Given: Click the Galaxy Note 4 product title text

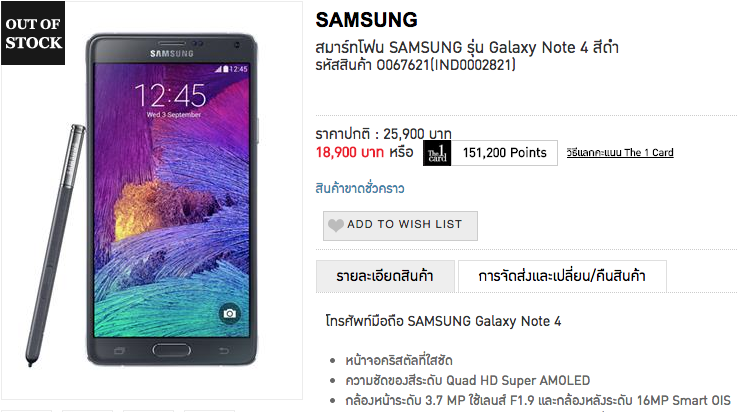Looking at the screenshot, I should pos(467,47).
